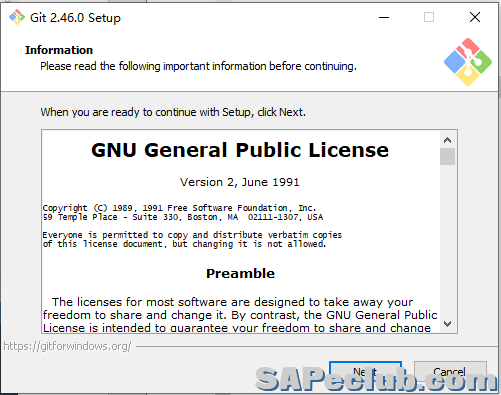
Task: Click the Copyright 1989, 1991 Free Software line
Action: pyautogui.click(x=179, y=208)
